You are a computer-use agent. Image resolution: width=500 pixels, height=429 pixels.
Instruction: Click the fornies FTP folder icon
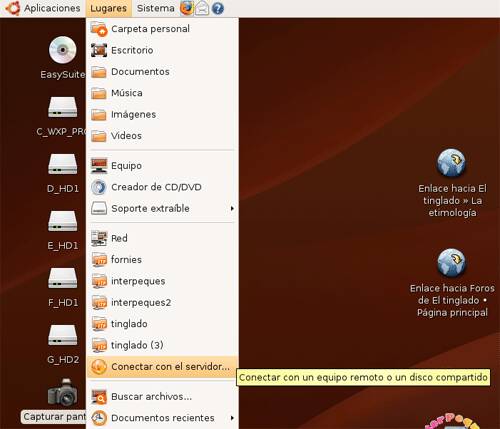(x=99, y=260)
